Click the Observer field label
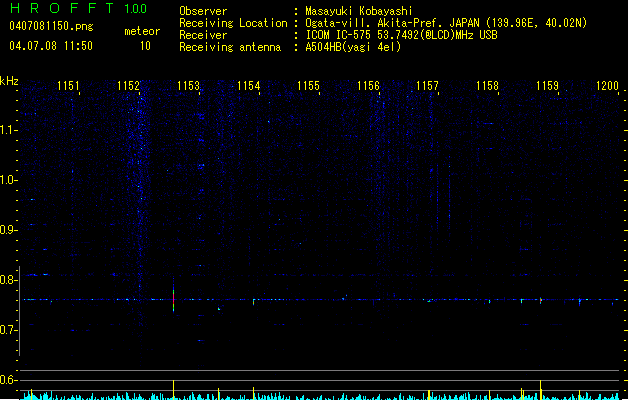This screenshot has width=629, height=400. 203,11
